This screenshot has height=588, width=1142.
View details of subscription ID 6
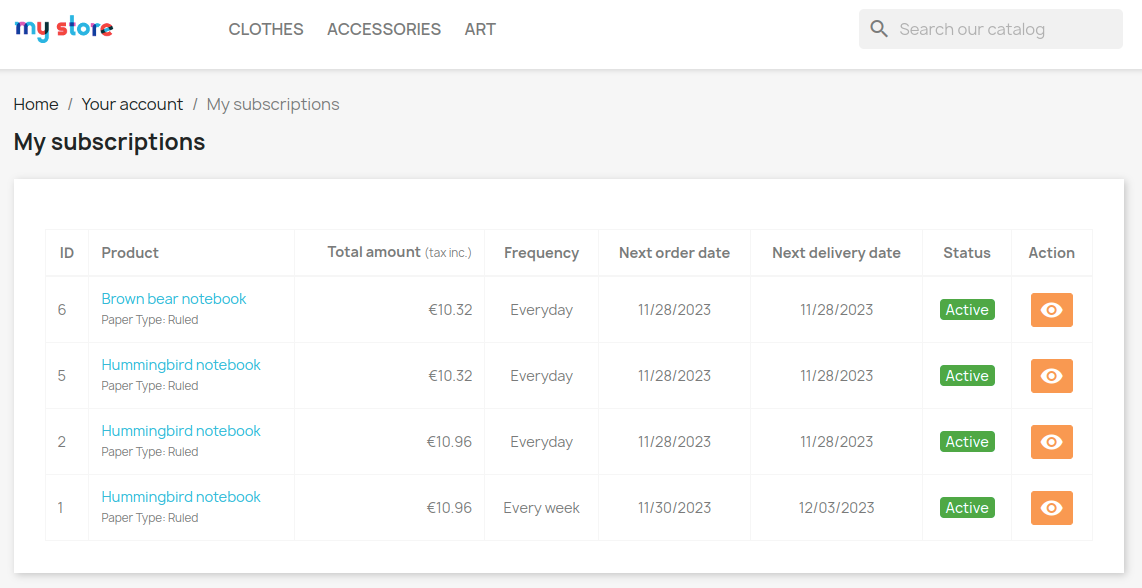point(1051,310)
